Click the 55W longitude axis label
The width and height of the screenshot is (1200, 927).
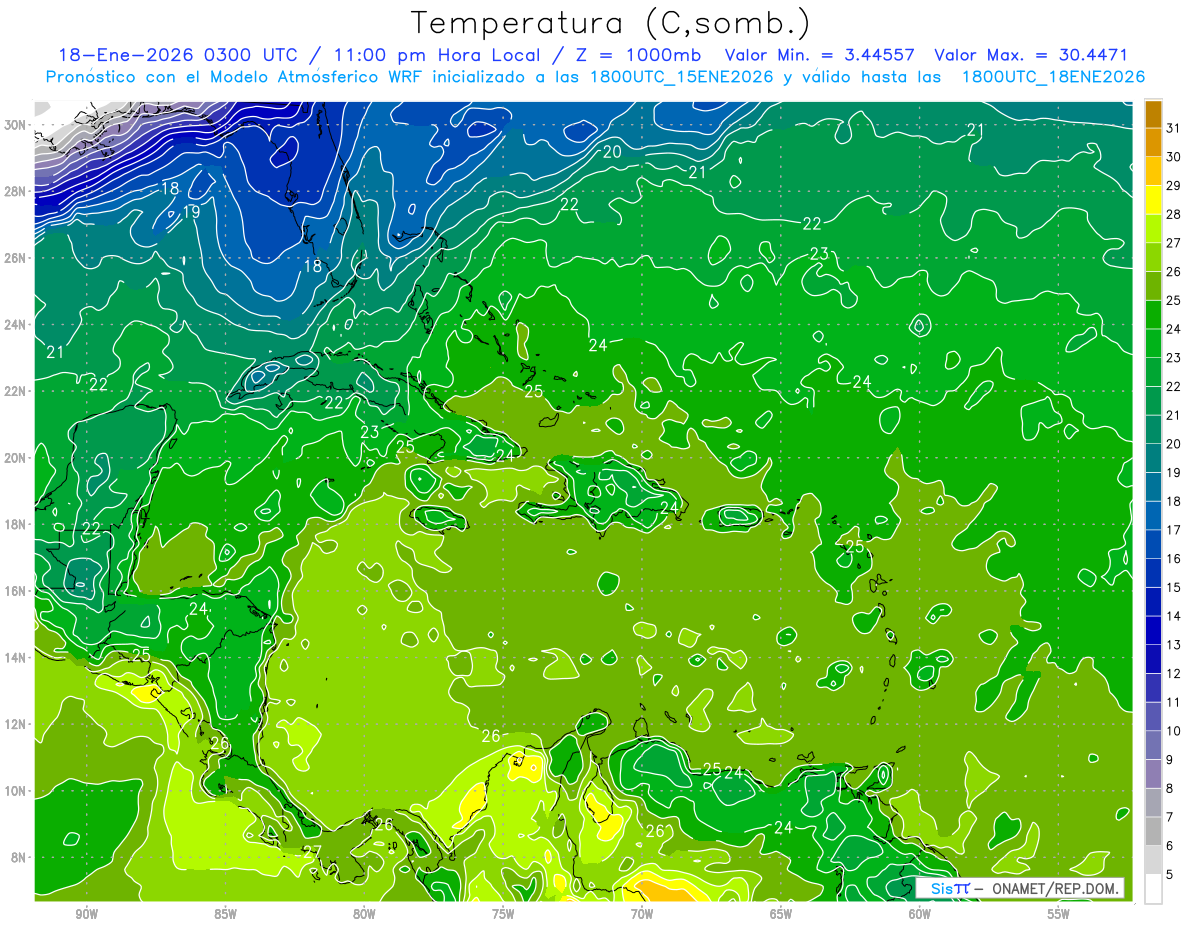pos(1058,914)
